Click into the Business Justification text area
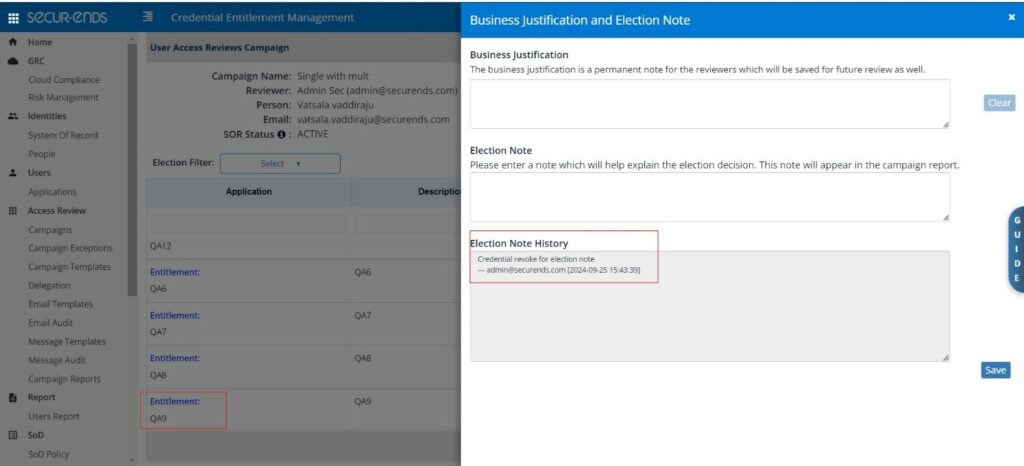Screen dimensions: 1024x466 coord(710,104)
